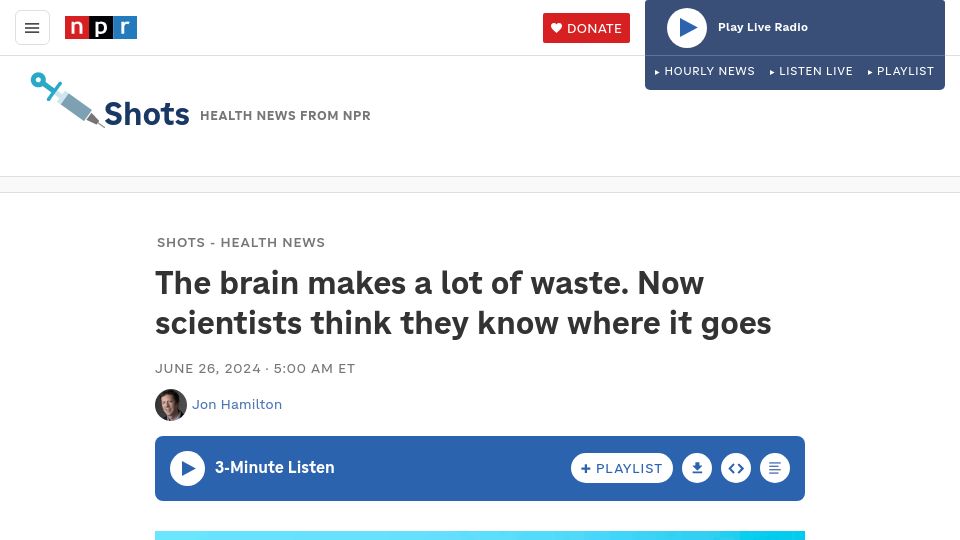Click the article headline text
This screenshot has width=960, height=540.
(x=463, y=303)
